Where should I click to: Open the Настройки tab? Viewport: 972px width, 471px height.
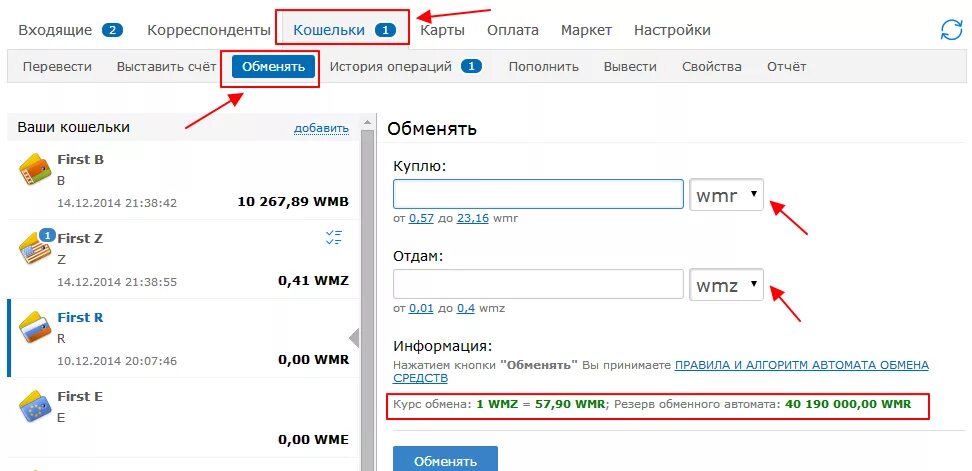point(672,30)
